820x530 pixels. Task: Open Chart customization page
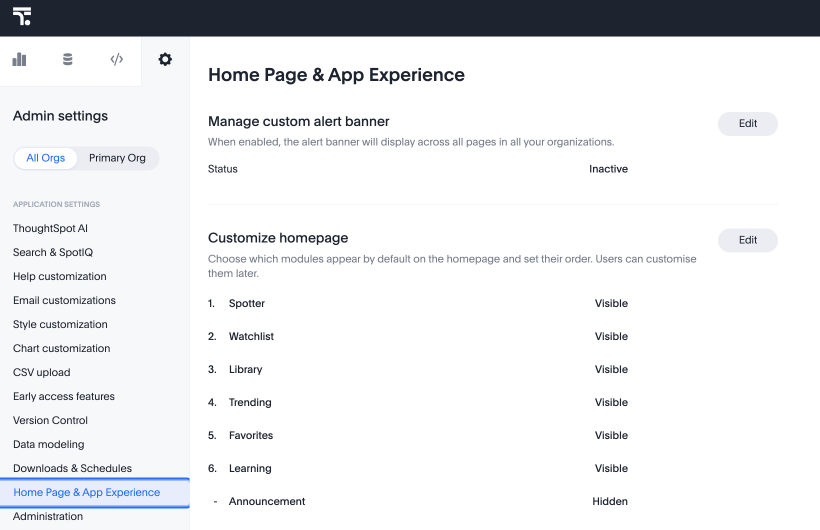point(62,348)
